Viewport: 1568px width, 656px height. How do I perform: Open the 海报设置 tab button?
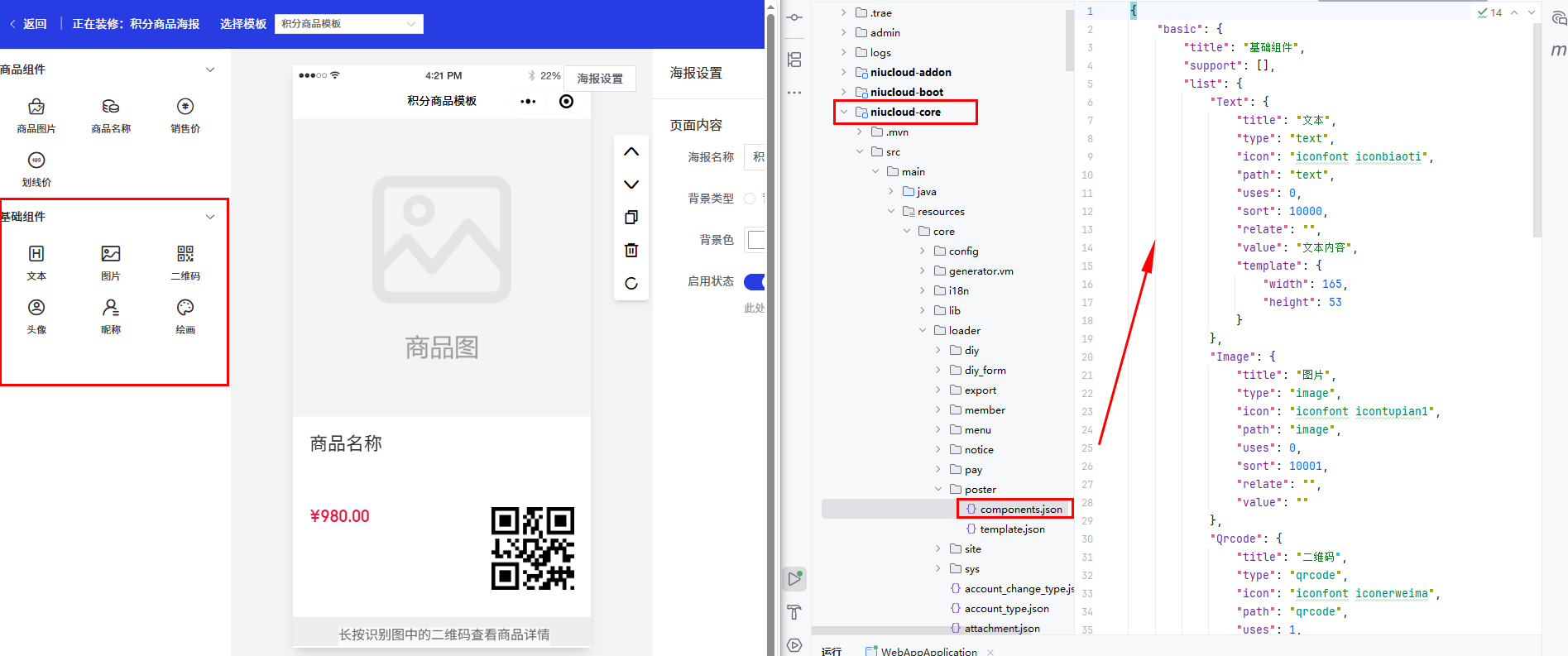(x=600, y=79)
